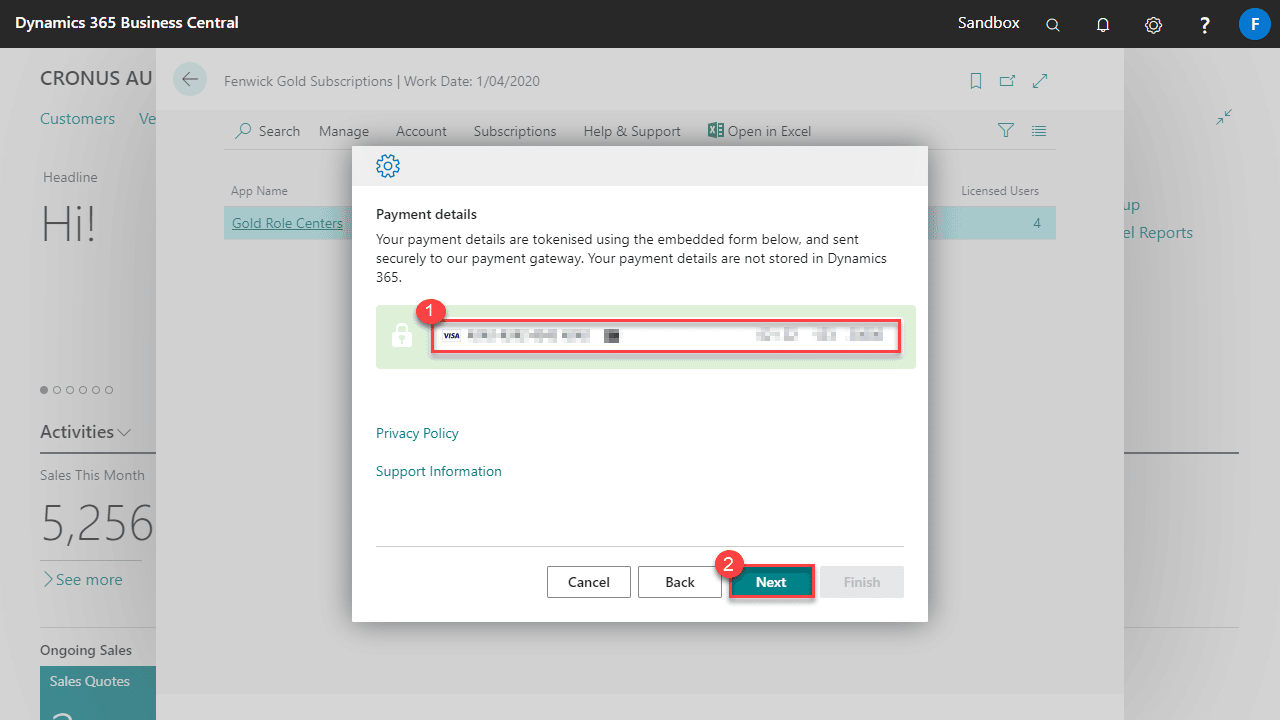Image resolution: width=1280 pixels, height=720 pixels.
Task: Click the Sales This Month figure
Action: coord(97,522)
